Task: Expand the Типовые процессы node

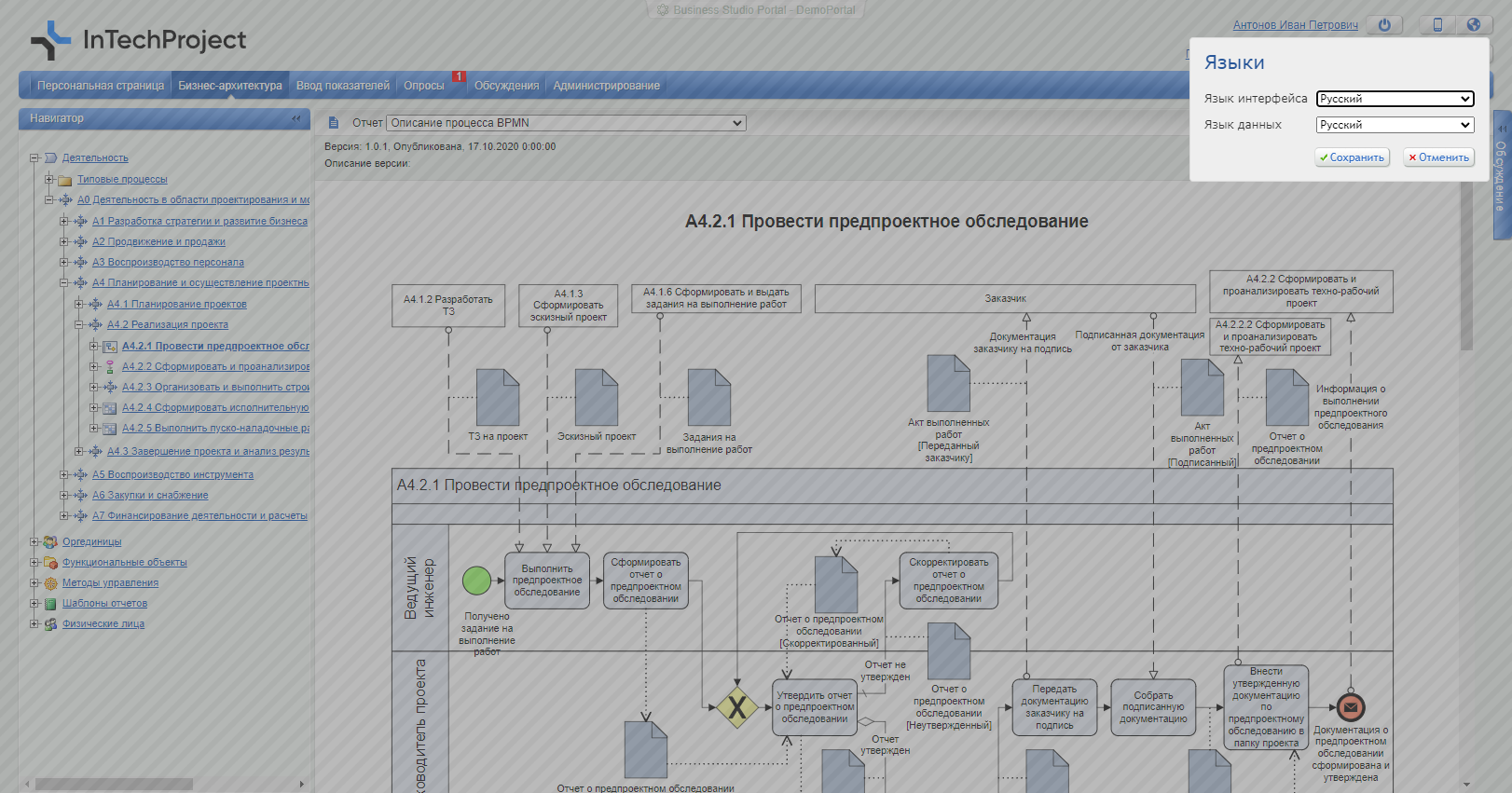Action: 49,179
